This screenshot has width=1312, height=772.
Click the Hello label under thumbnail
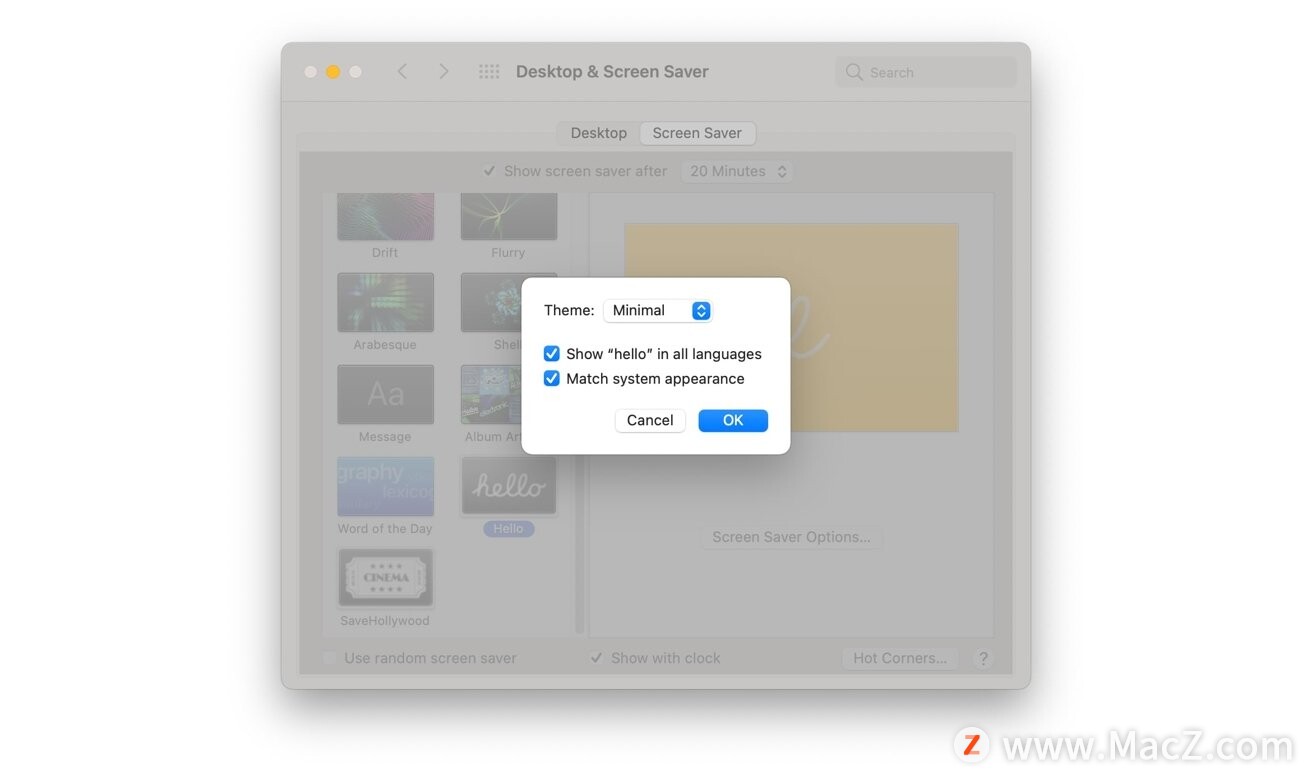click(x=508, y=529)
